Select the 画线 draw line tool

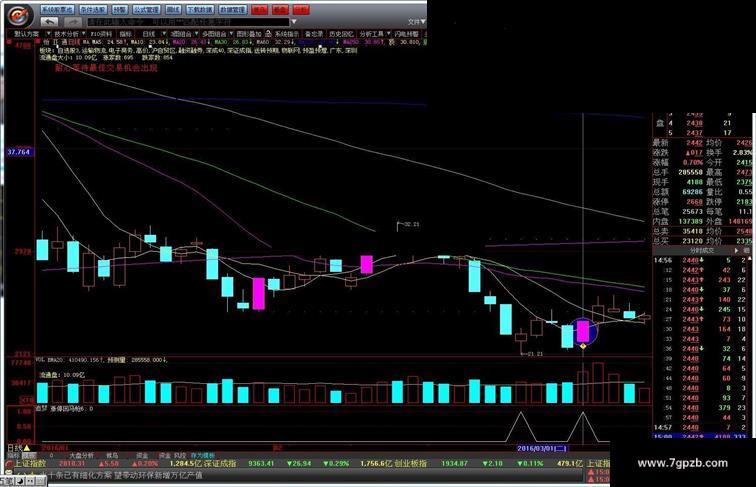click(x=173, y=10)
